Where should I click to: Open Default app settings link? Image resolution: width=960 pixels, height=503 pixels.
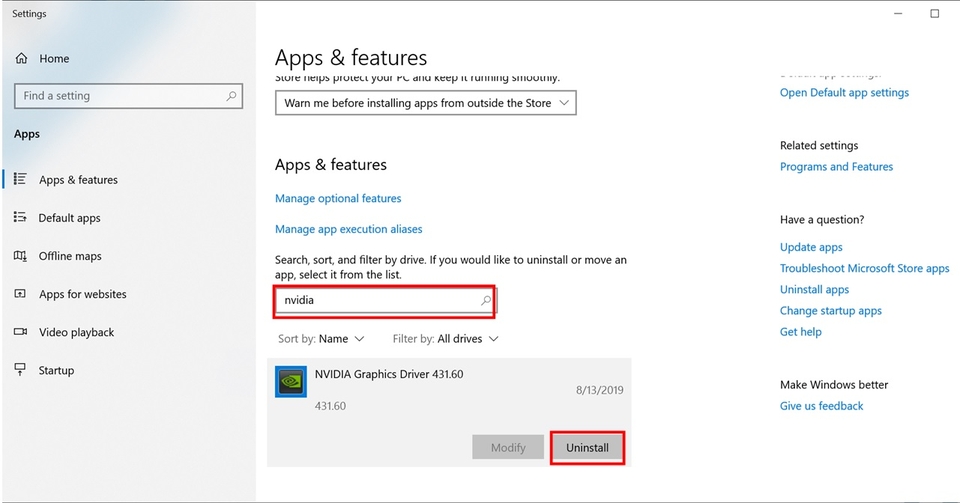[x=844, y=93]
